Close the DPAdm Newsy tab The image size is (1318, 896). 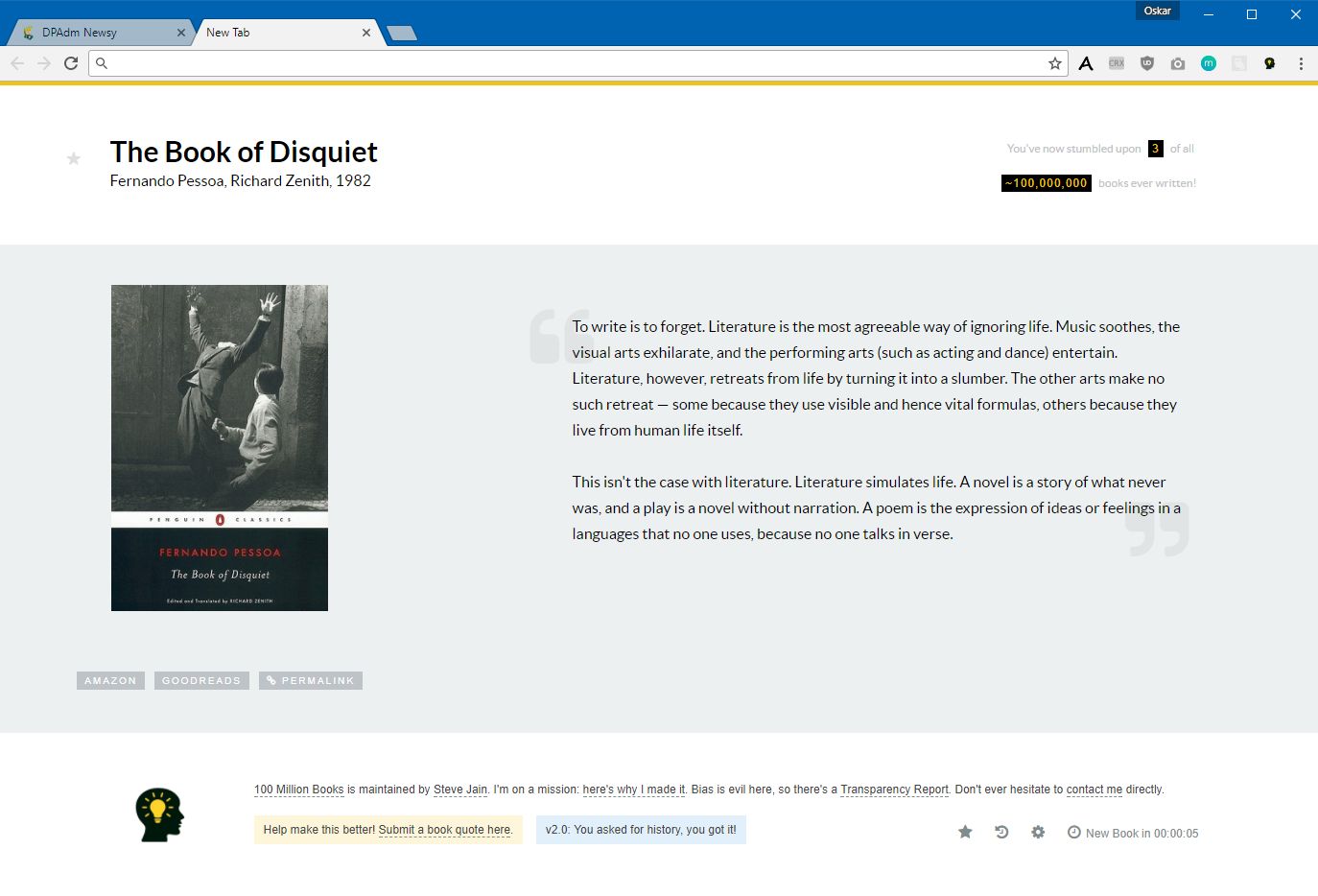[180, 33]
